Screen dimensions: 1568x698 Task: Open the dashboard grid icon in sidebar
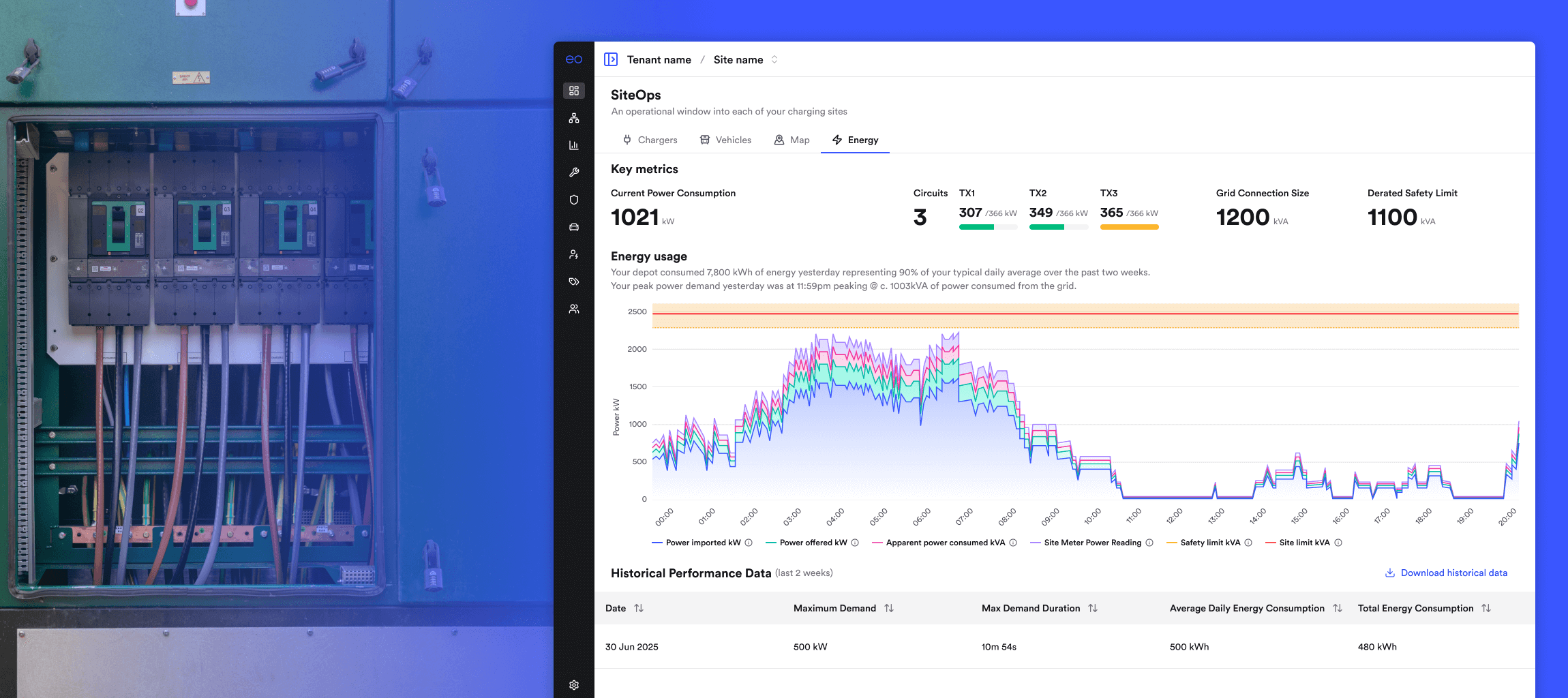pos(574,91)
